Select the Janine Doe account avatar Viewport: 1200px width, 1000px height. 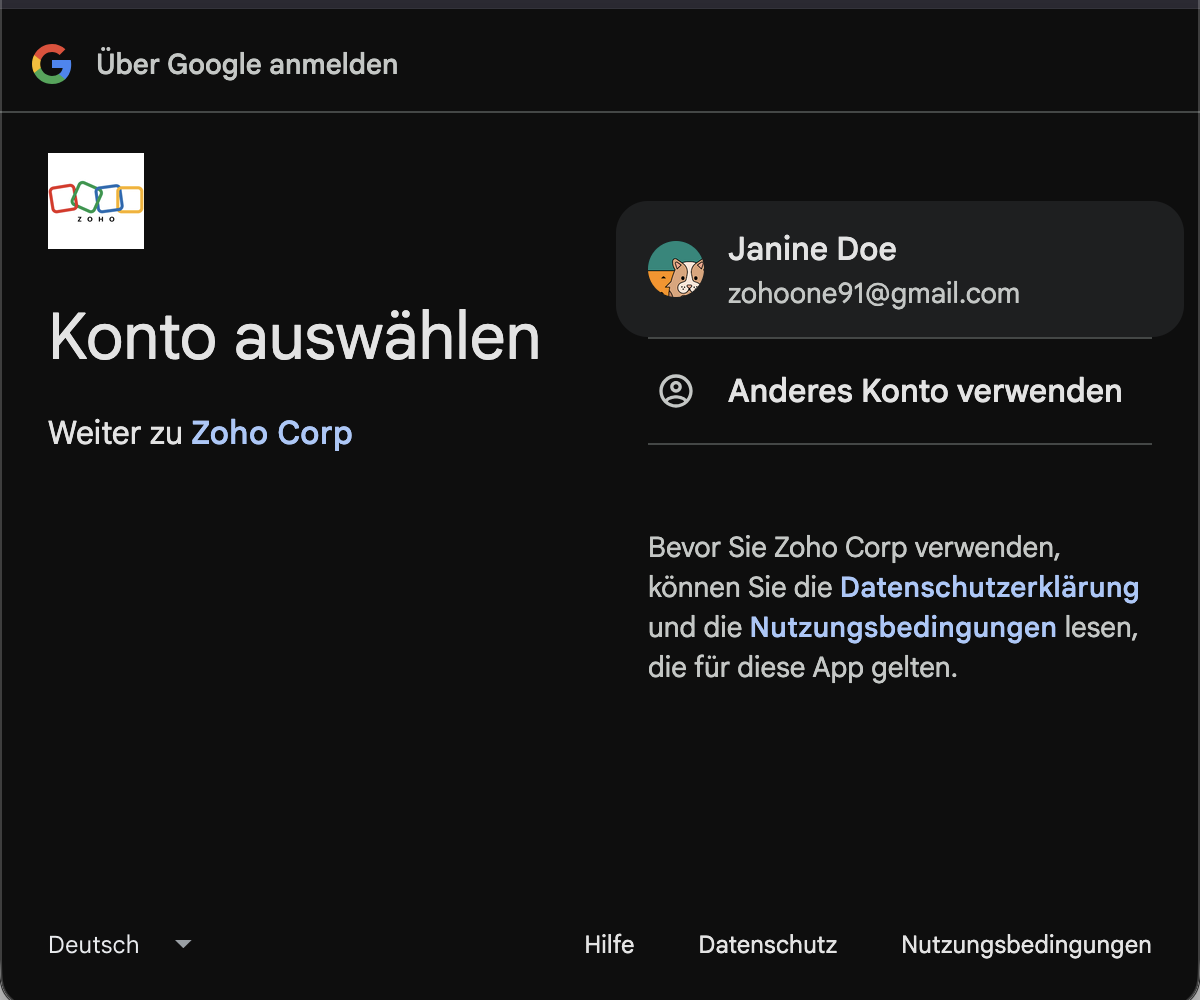point(676,269)
